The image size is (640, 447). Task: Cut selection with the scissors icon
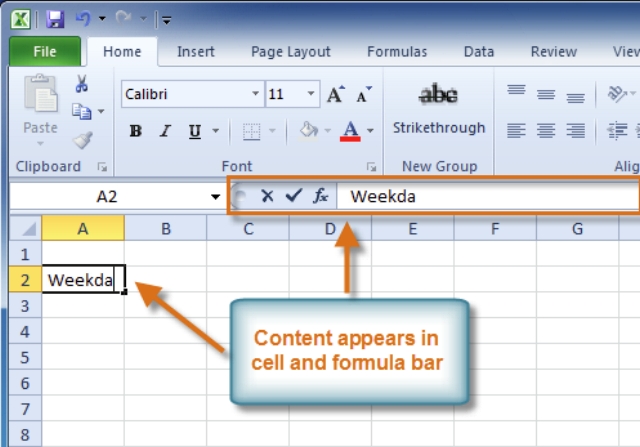pos(82,84)
